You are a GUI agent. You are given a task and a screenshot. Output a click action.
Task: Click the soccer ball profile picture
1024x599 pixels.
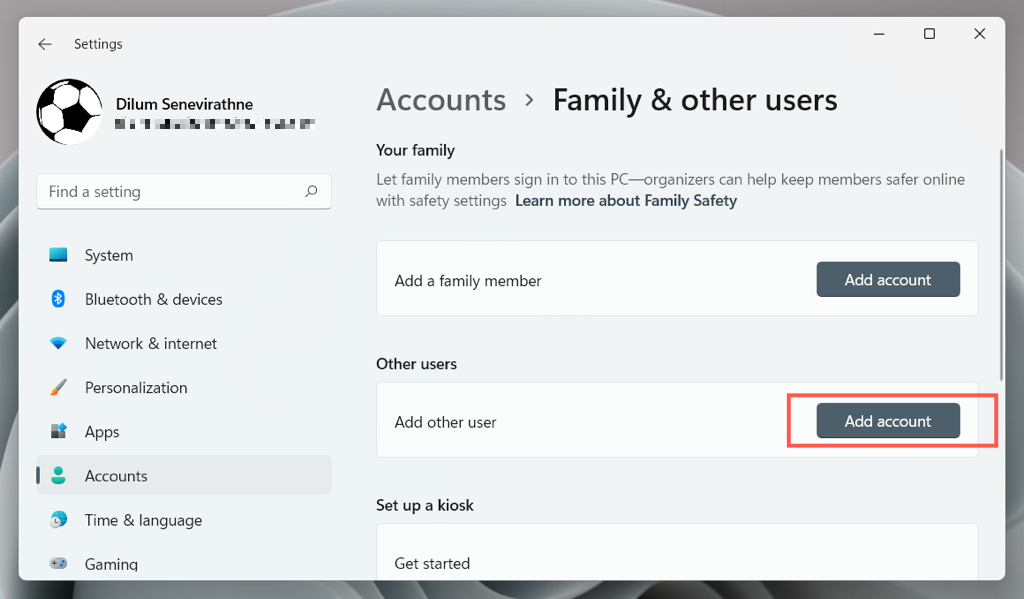click(69, 111)
